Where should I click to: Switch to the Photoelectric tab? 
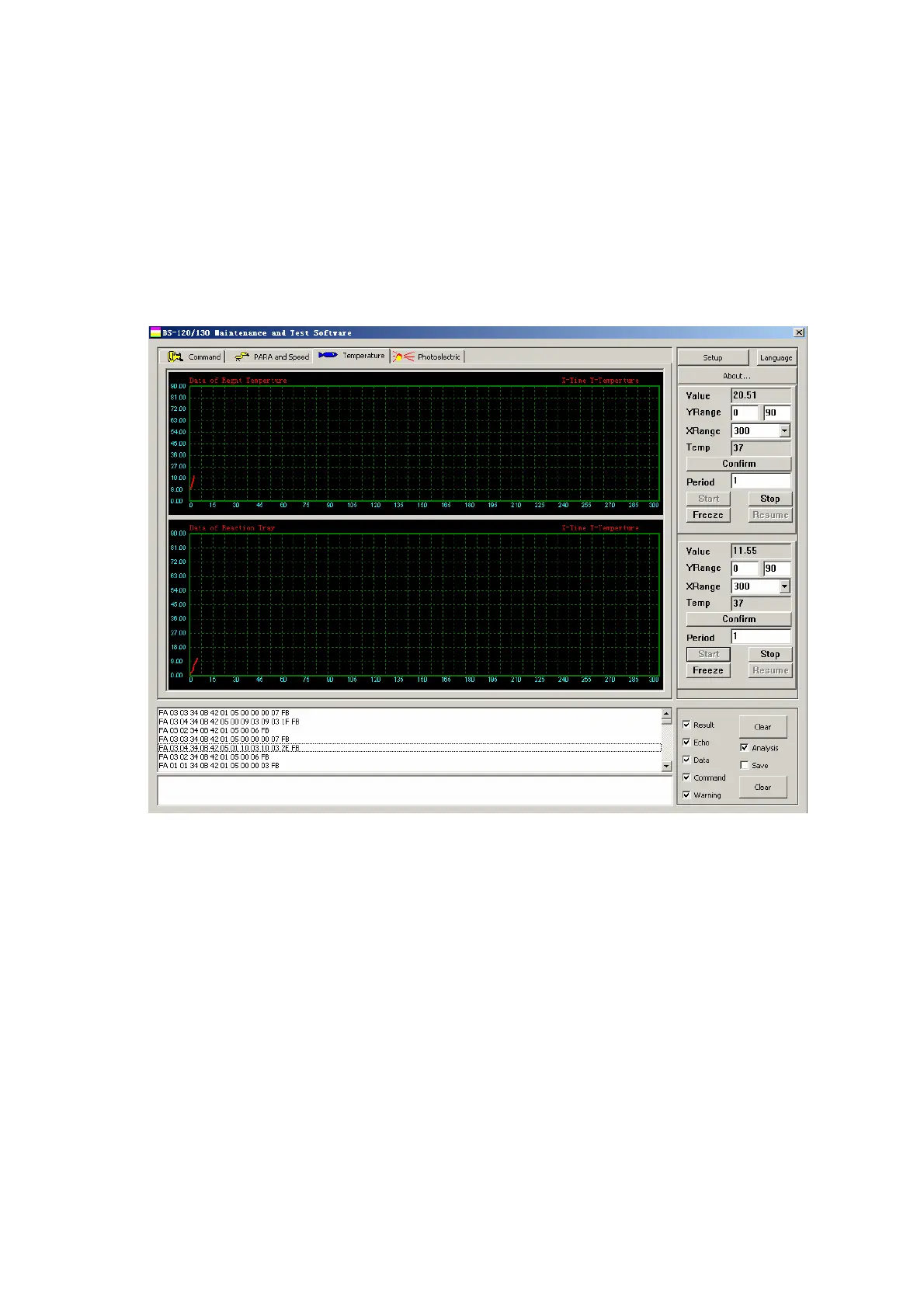438,357
